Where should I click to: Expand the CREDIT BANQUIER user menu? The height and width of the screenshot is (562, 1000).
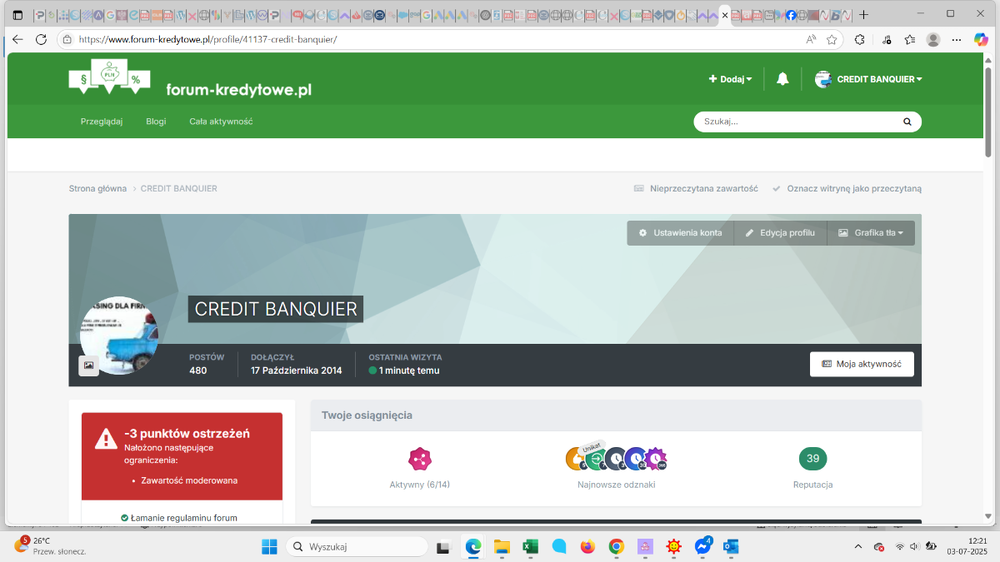[868, 79]
